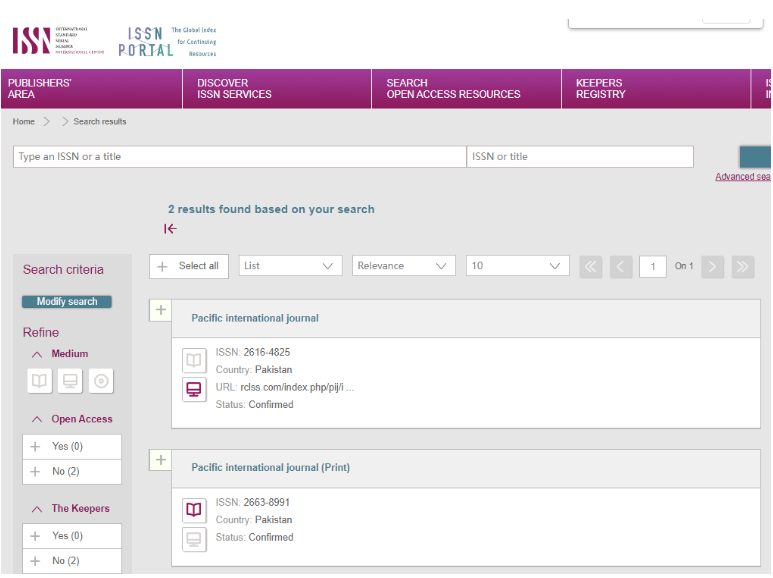Image resolution: width=773 pixels, height=578 pixels.
Task: Add Pacific international journal to selection
Action: (161, 310)
